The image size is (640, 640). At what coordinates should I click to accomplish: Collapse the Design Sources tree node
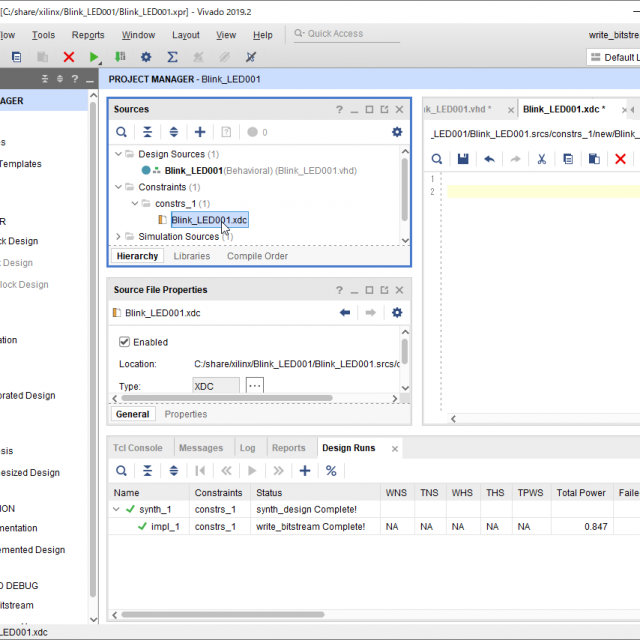pos(118,154)
